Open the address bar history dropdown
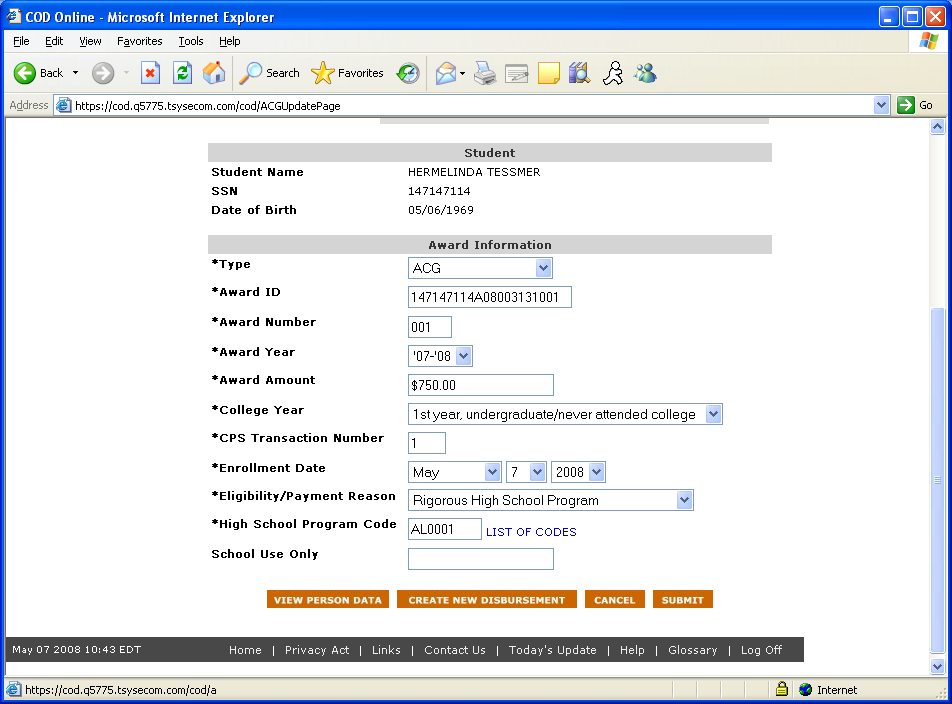This screenshot has height=704, width=952. [x=882, y=105]
